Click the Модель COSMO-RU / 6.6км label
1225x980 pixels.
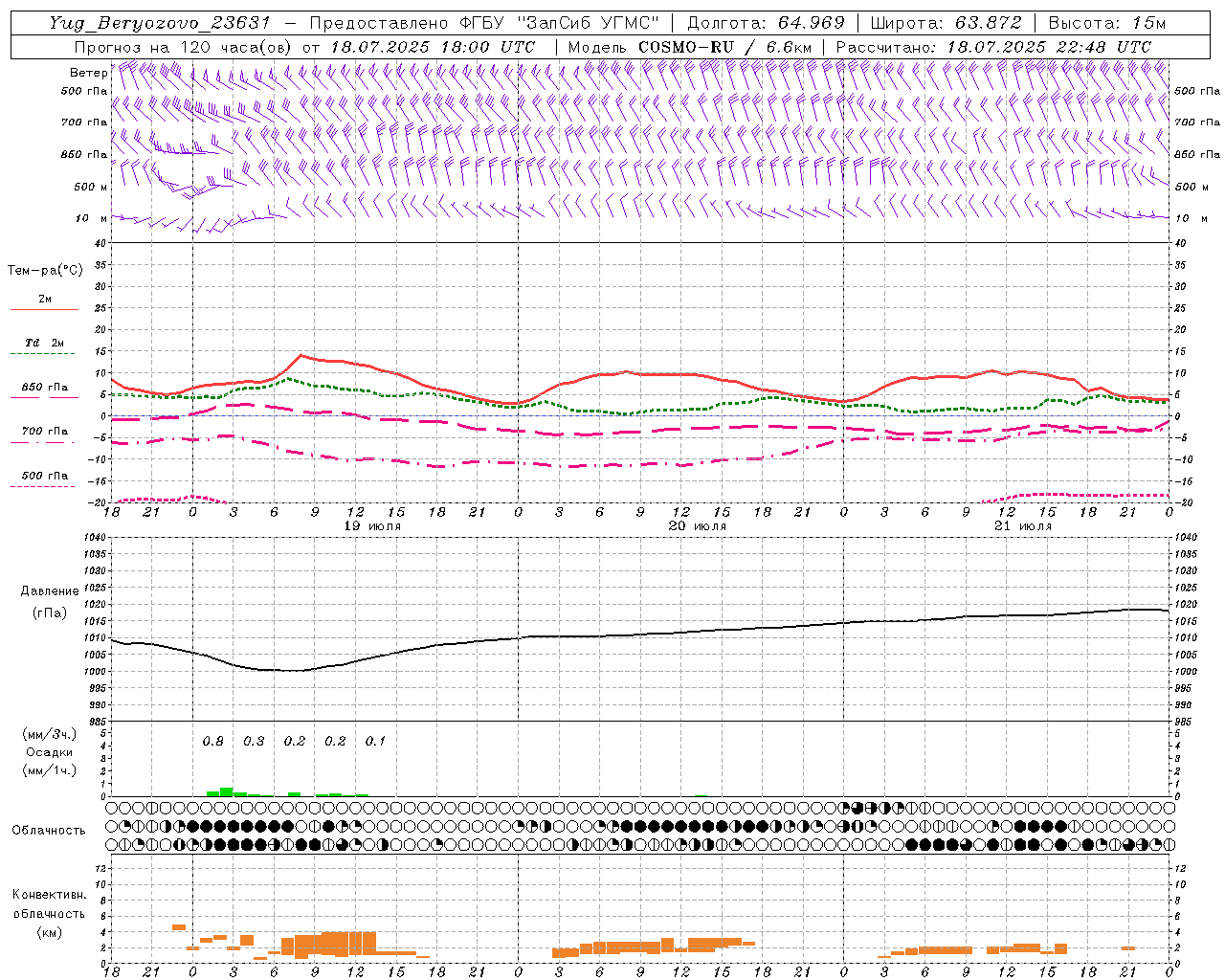click(690, 47)
